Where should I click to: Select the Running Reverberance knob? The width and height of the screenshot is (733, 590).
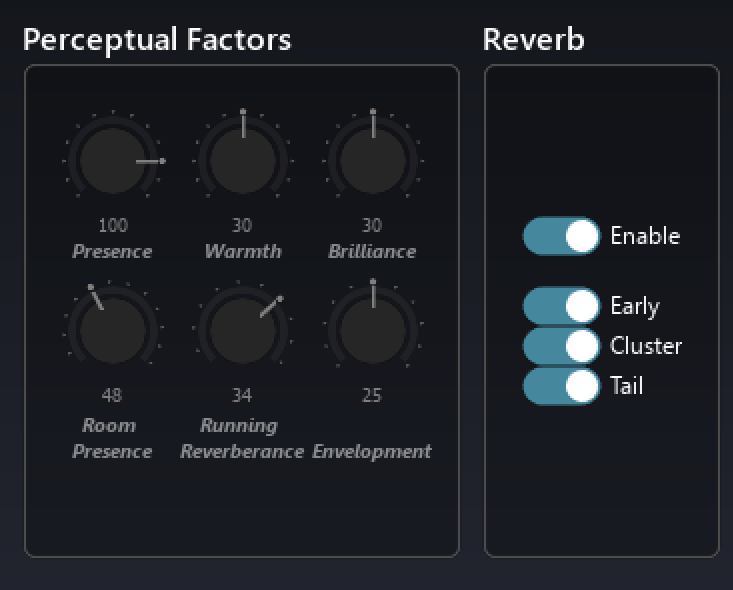(x=242, y=331)
